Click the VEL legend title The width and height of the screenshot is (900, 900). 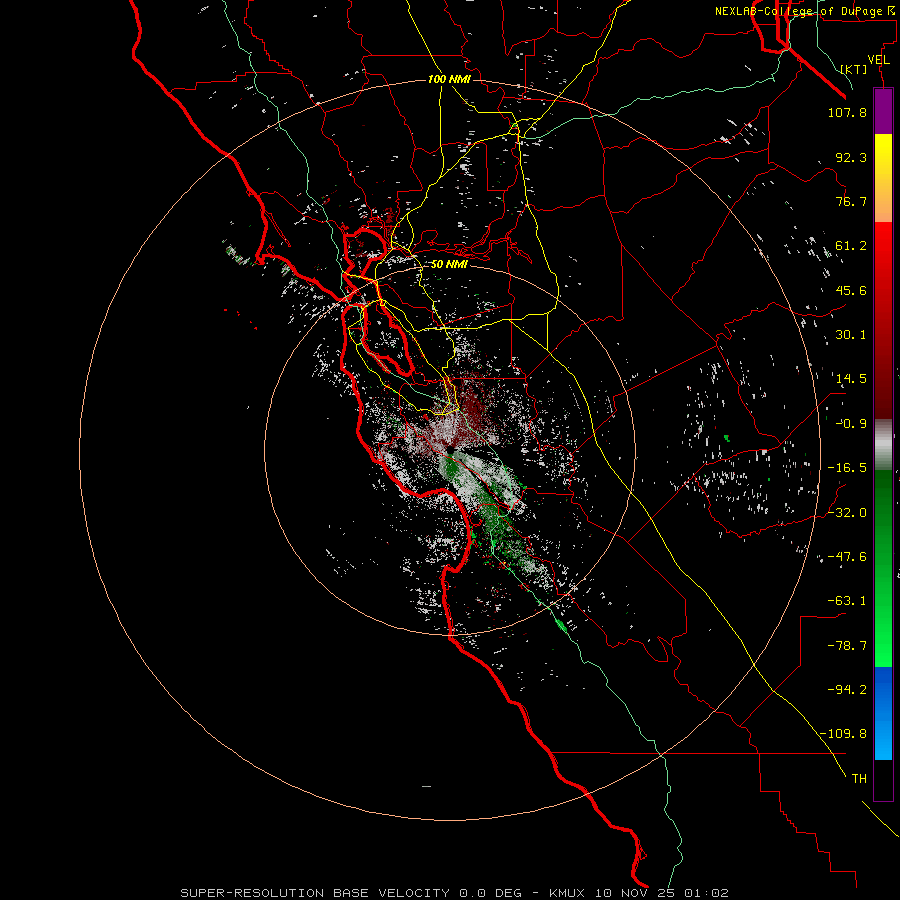[x=878, y=60]
